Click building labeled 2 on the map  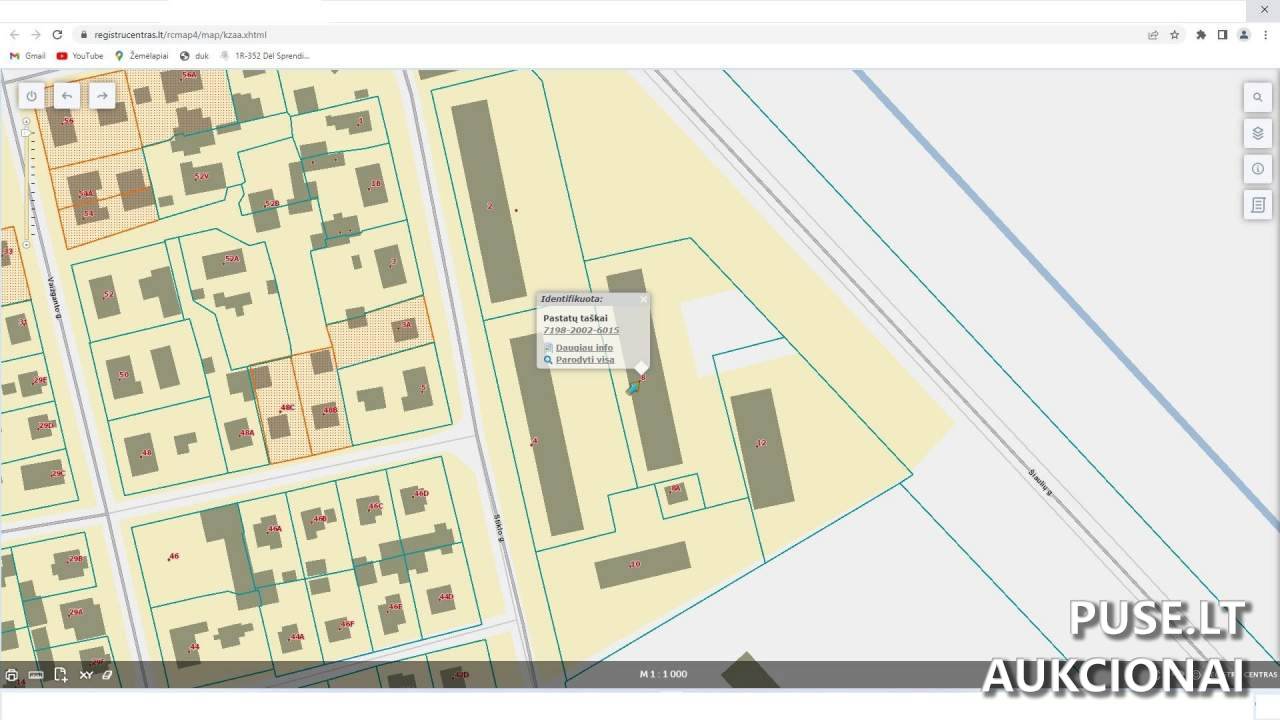point(489,203)
